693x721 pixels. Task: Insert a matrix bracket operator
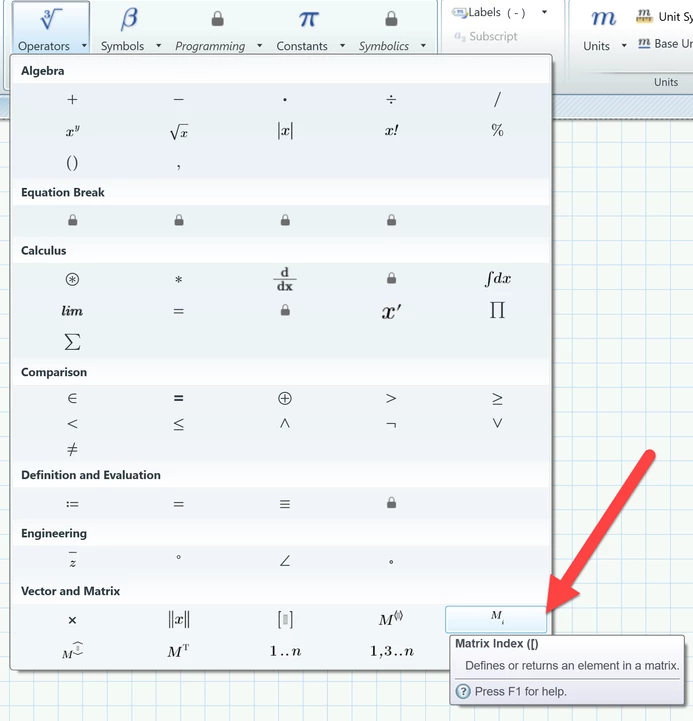[285, 620]
